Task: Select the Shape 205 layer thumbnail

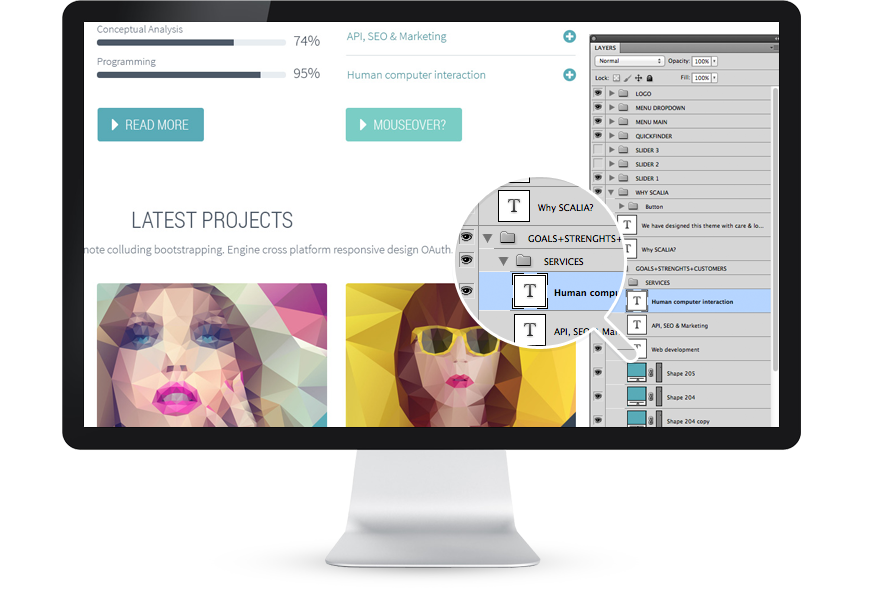Action: tap(636, 373)
